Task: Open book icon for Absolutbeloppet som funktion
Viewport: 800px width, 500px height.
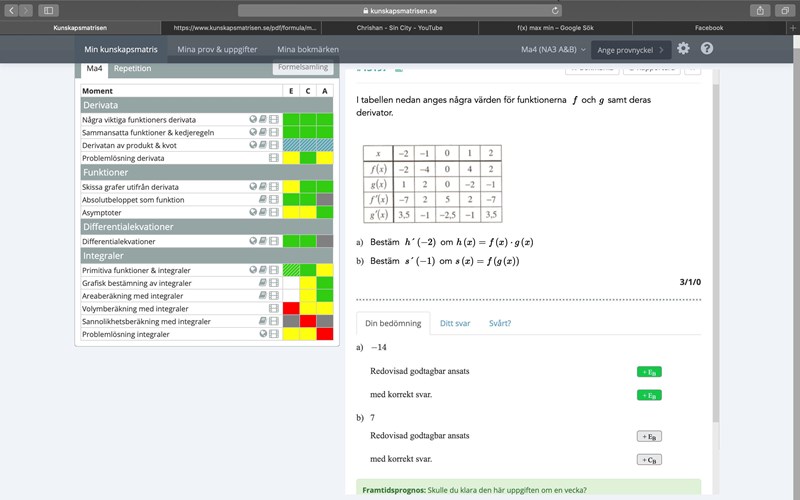Action: coord(263,199)
